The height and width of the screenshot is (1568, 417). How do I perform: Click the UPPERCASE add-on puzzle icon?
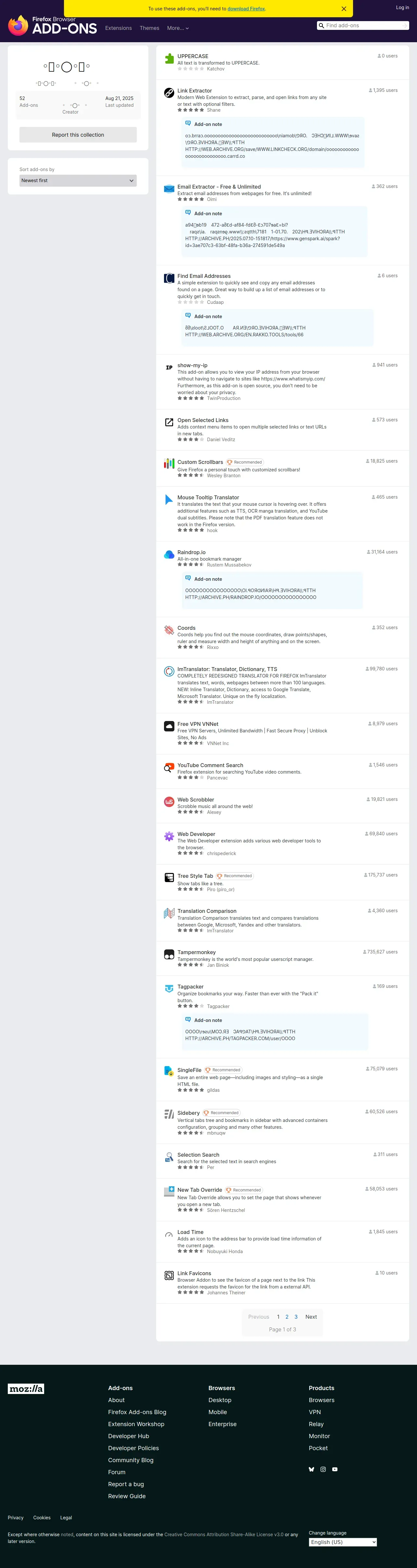pyautogui.click(x=169, y=59)
